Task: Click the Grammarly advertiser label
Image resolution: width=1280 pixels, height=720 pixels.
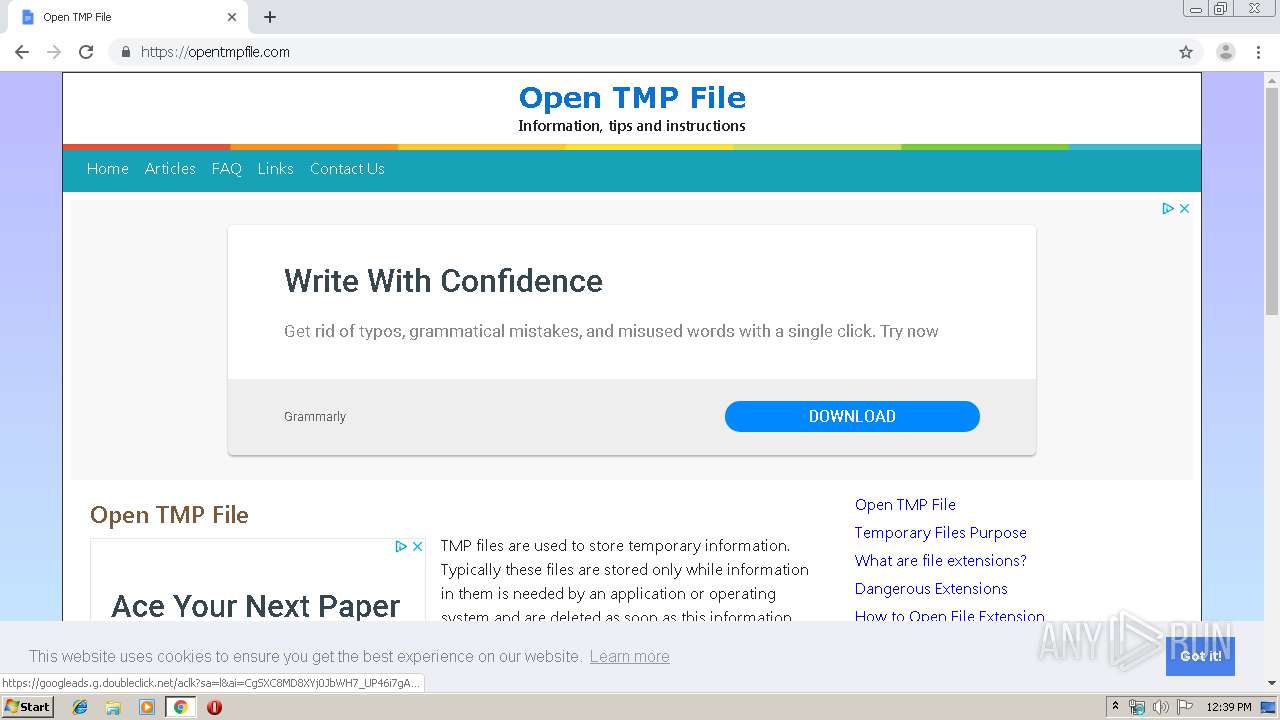Action: click(x=315, y=417)
